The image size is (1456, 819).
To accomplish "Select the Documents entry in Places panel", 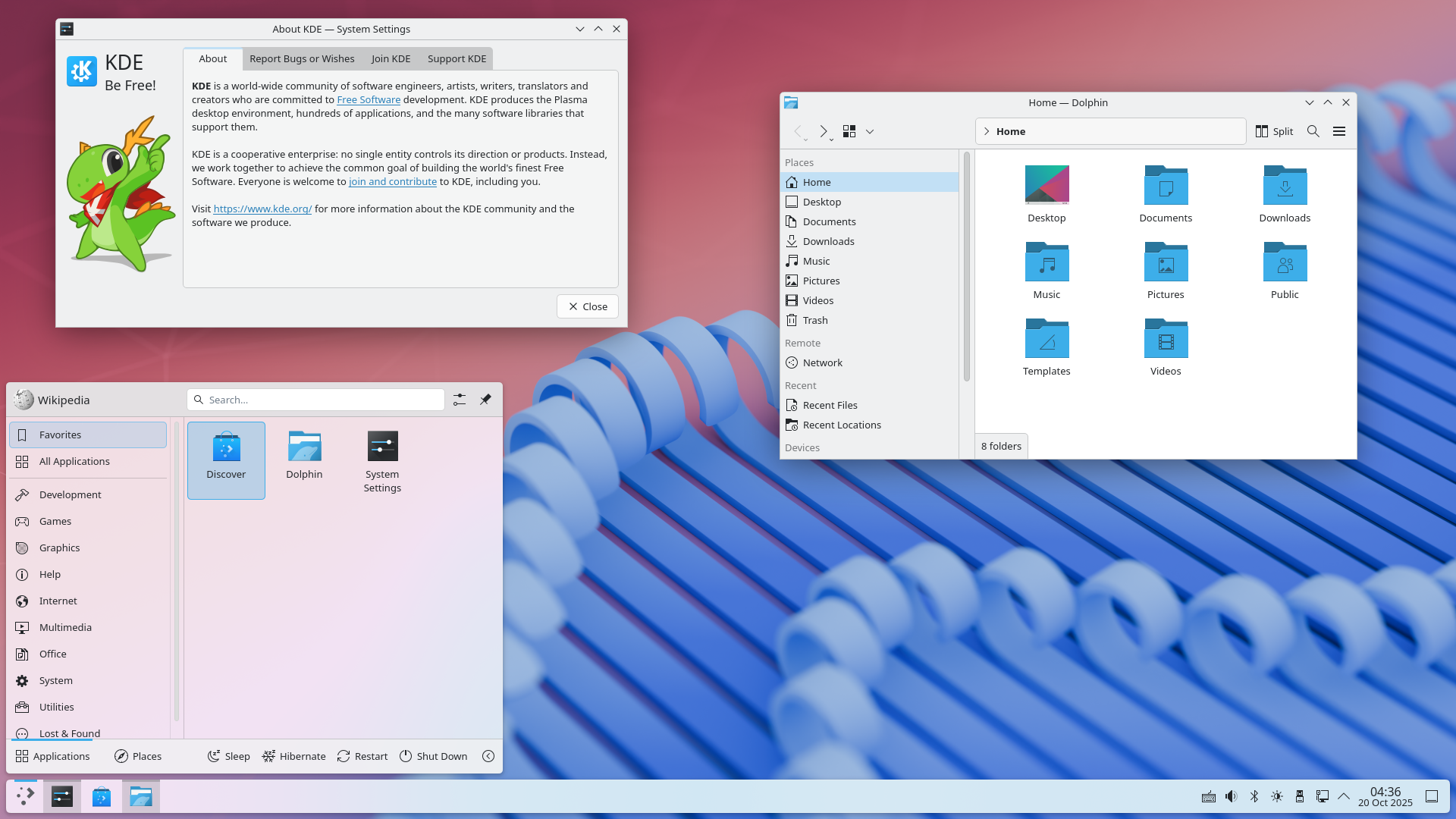I will (x=829, y=221).
